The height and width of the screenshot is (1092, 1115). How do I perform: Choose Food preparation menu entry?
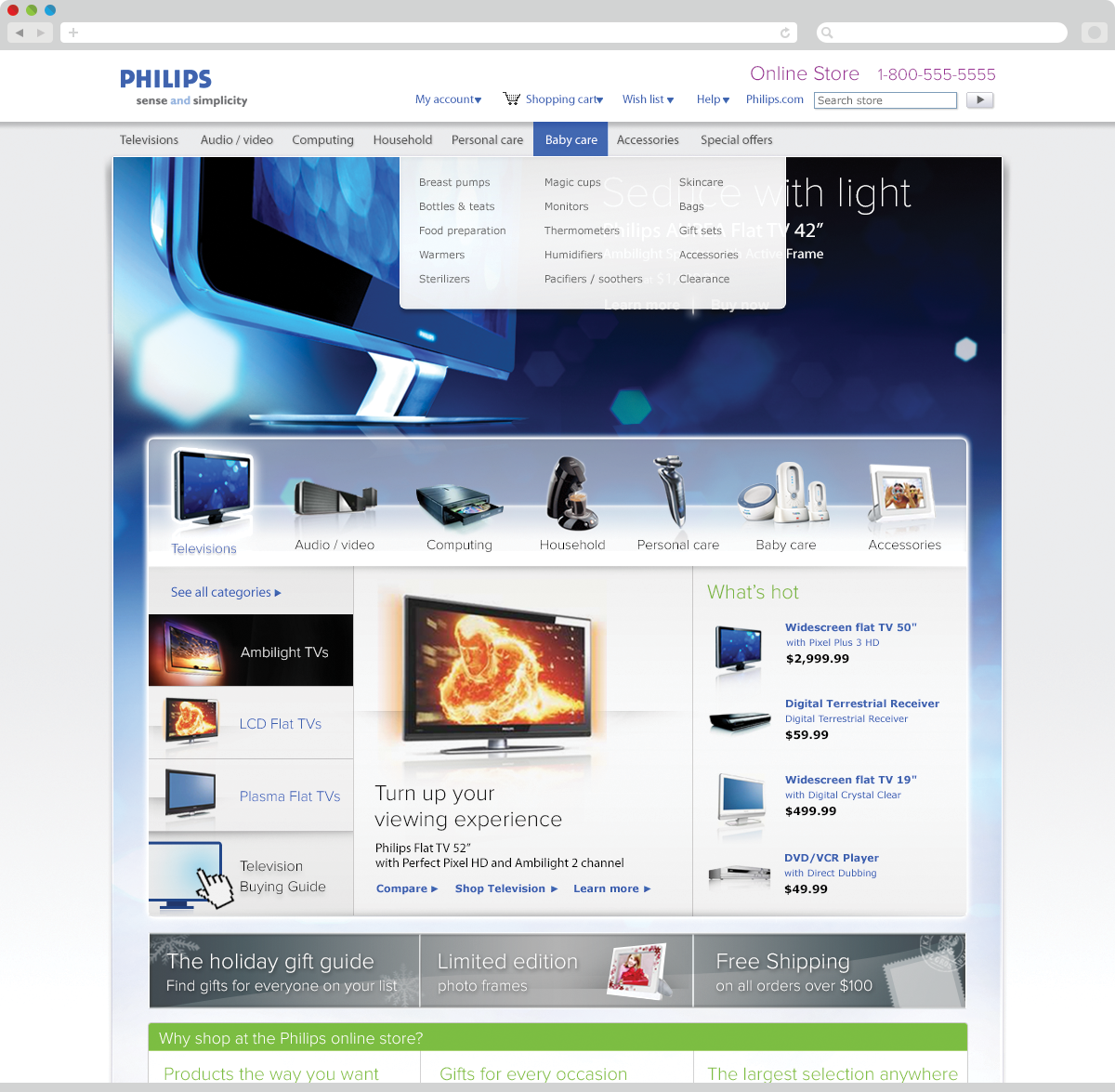(x=463, y=230)
